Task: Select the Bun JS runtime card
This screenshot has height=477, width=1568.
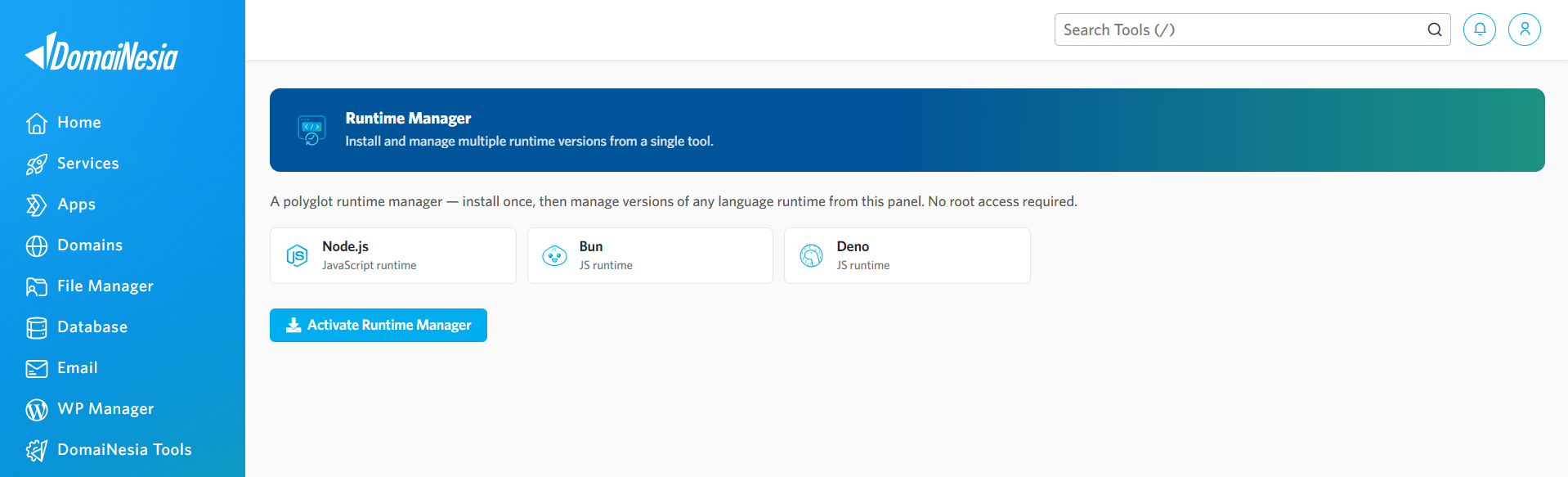Action: click(x=650, y=256)
